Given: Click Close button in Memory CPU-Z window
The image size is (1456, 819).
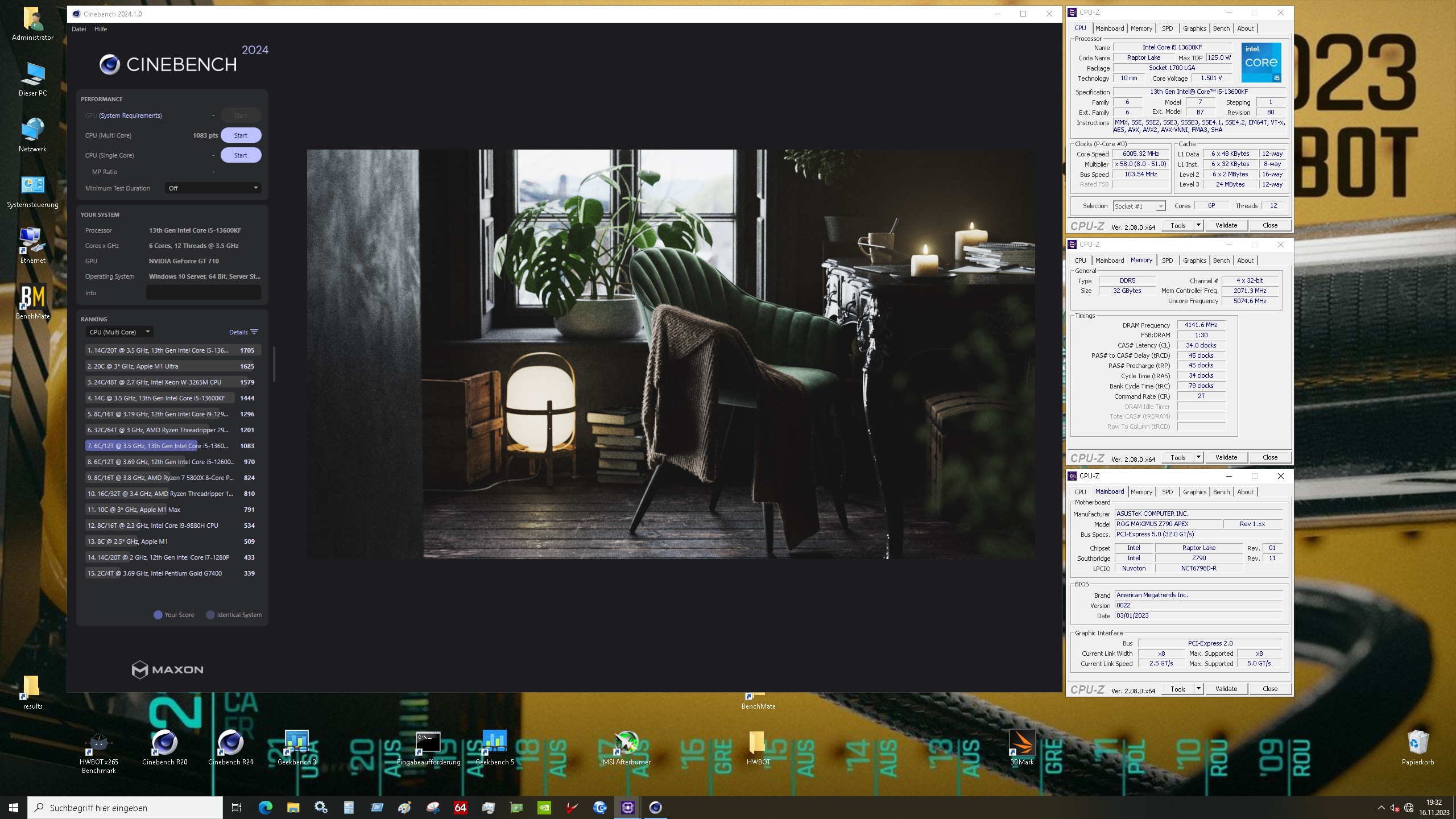Looking at the screenshot, I should (1270, 457).
